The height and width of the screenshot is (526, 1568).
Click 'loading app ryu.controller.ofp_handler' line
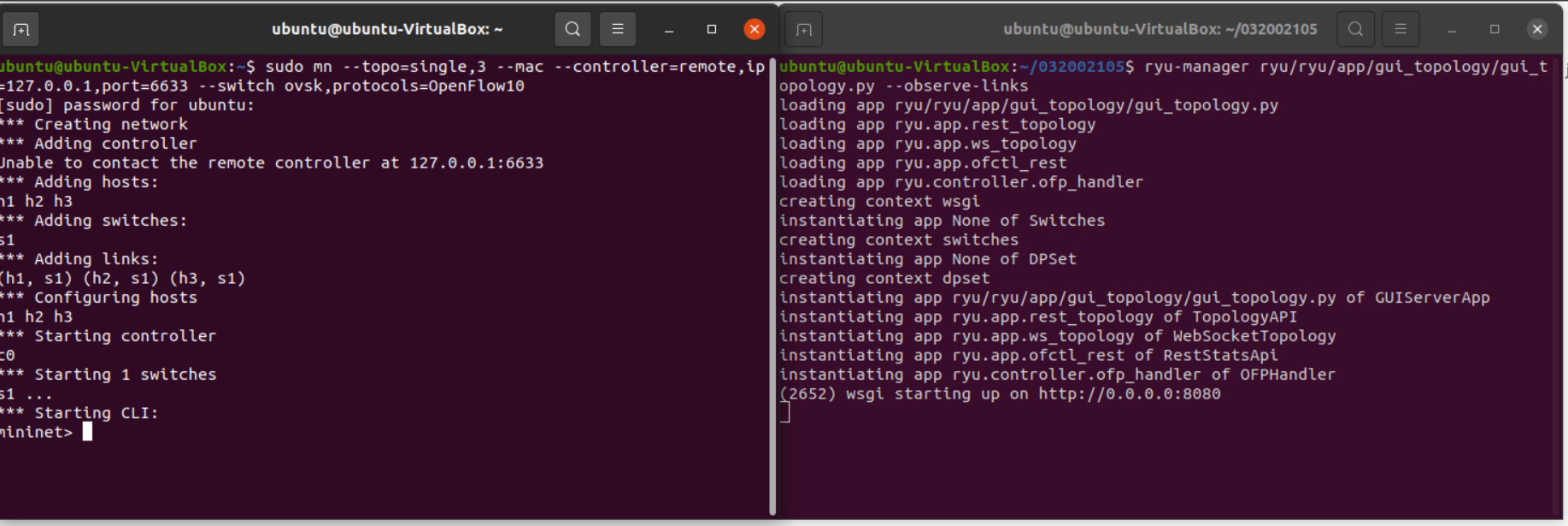pyautogui.click(x=961, y=182)
